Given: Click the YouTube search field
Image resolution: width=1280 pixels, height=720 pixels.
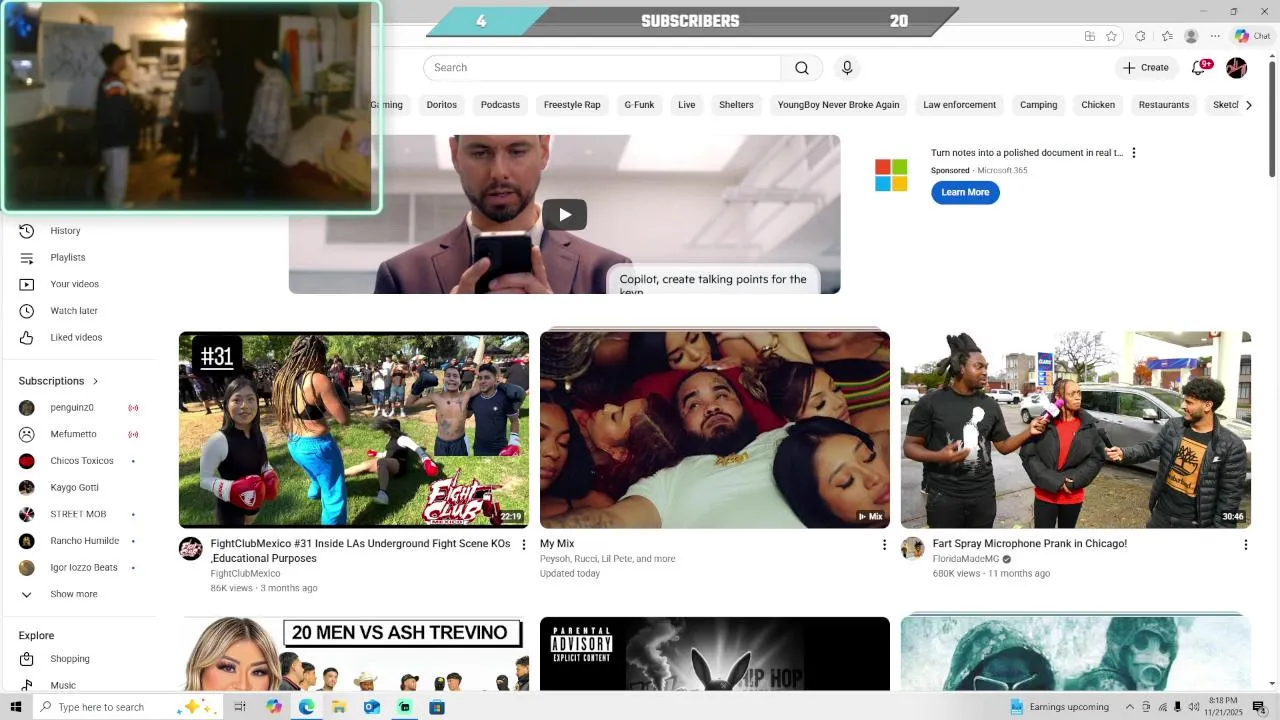Looking at the screenshot, I should (x=602, y=68).
